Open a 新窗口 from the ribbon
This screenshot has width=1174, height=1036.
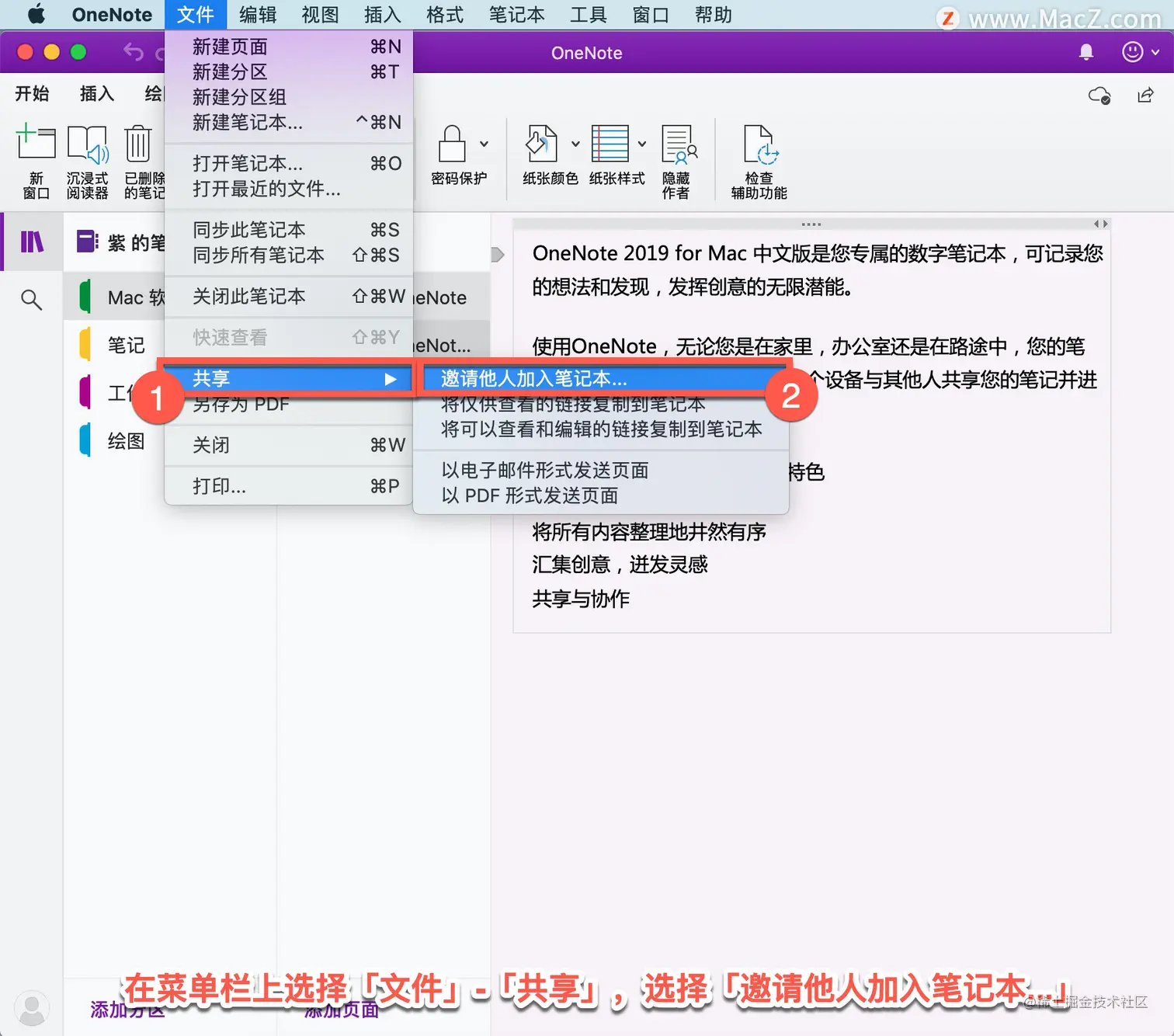coord(36,162)
